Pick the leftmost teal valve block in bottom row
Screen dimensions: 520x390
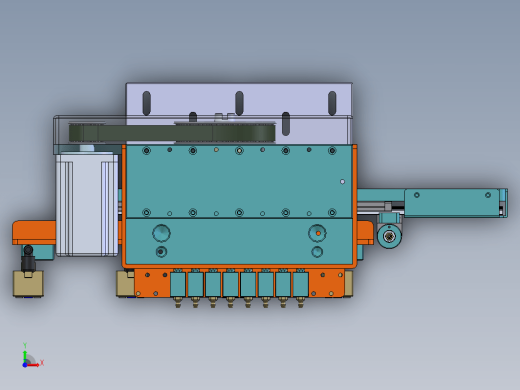tap(178, 284)
